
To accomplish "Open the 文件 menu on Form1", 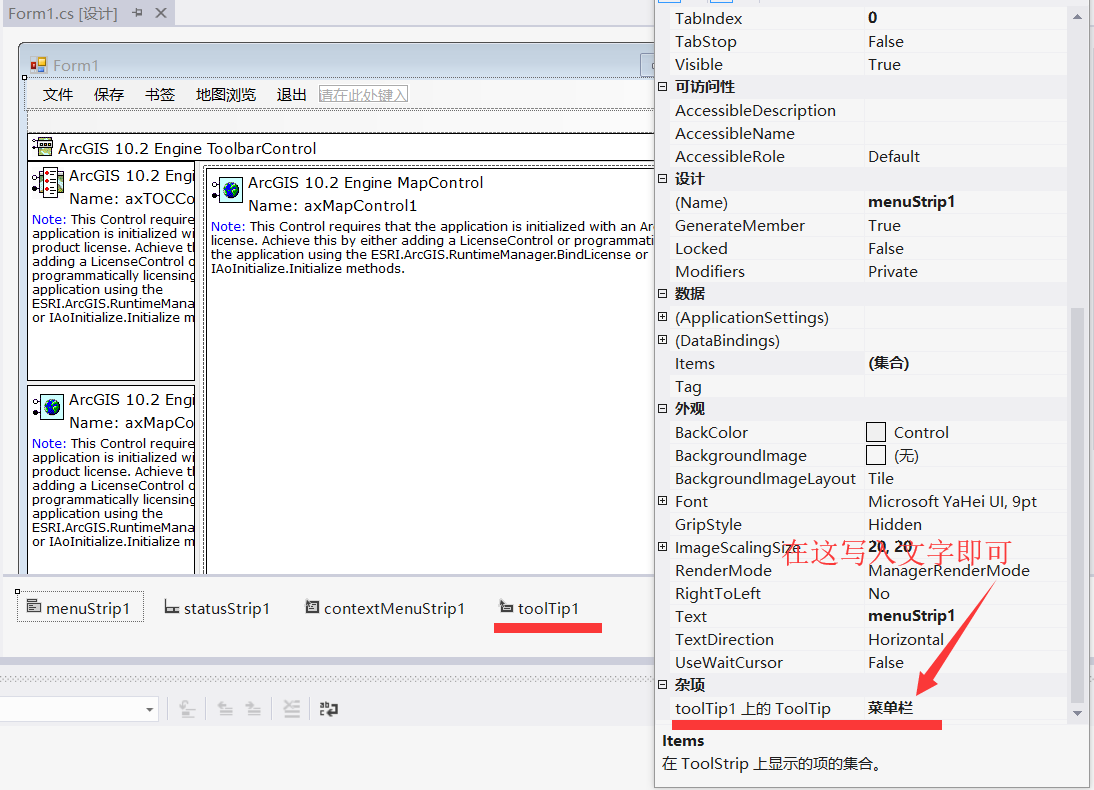I will pyautogui.click(x=57, y=94).
